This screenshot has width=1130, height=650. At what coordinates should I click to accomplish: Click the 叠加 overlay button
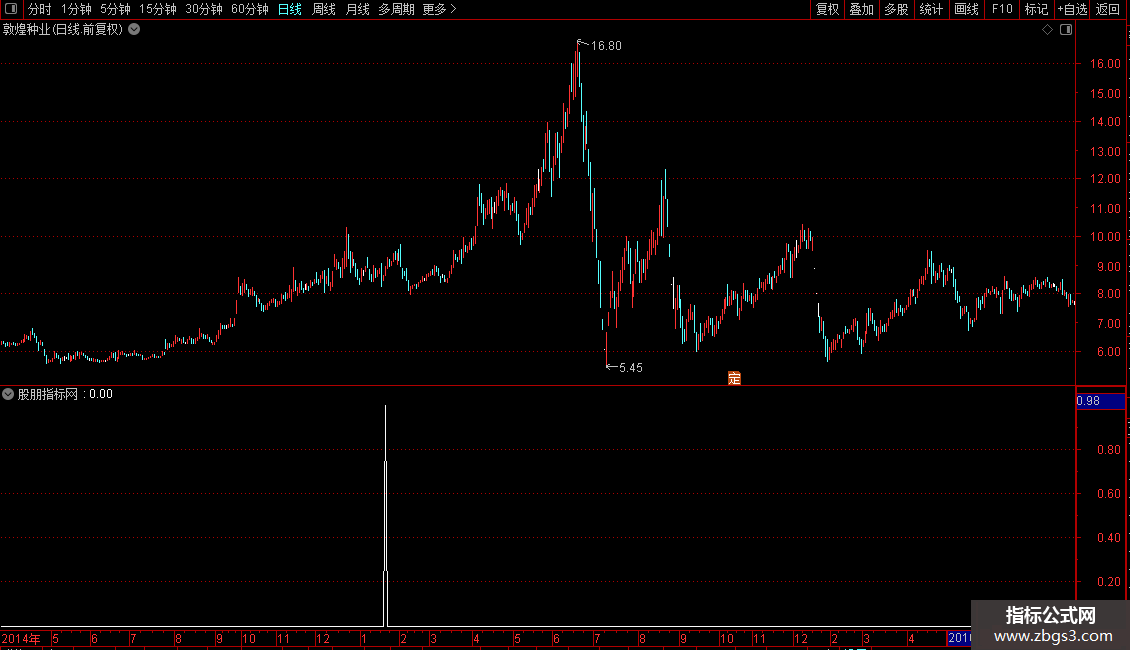[861, 9]
